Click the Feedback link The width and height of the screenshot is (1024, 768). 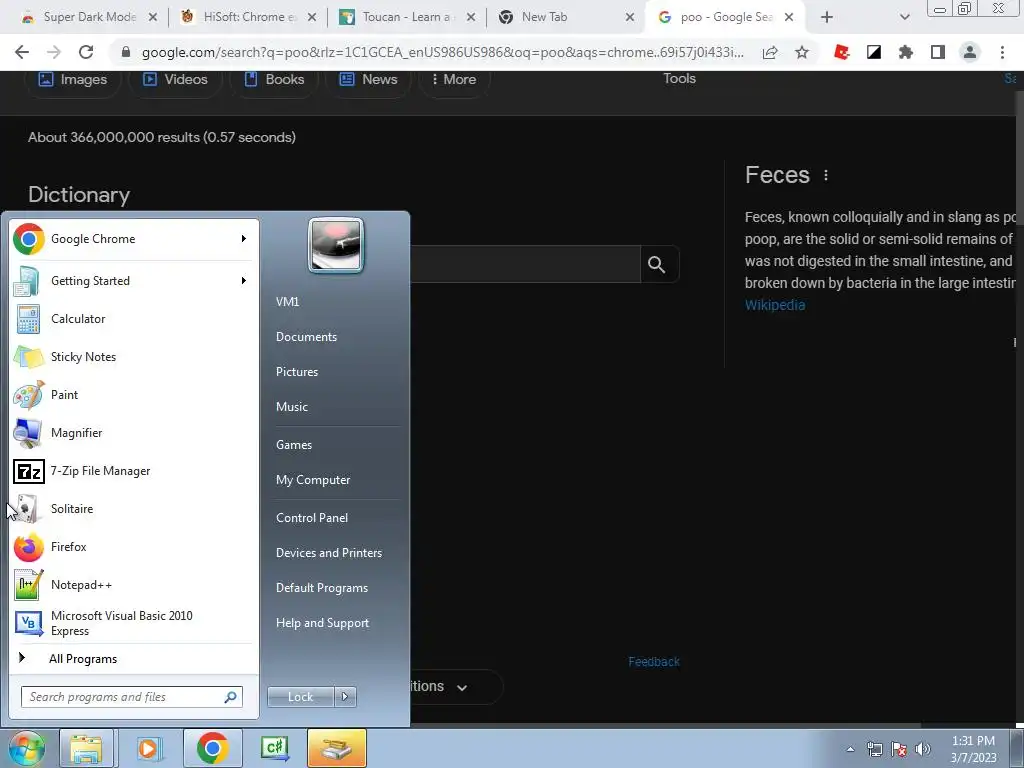click(654, 662)
